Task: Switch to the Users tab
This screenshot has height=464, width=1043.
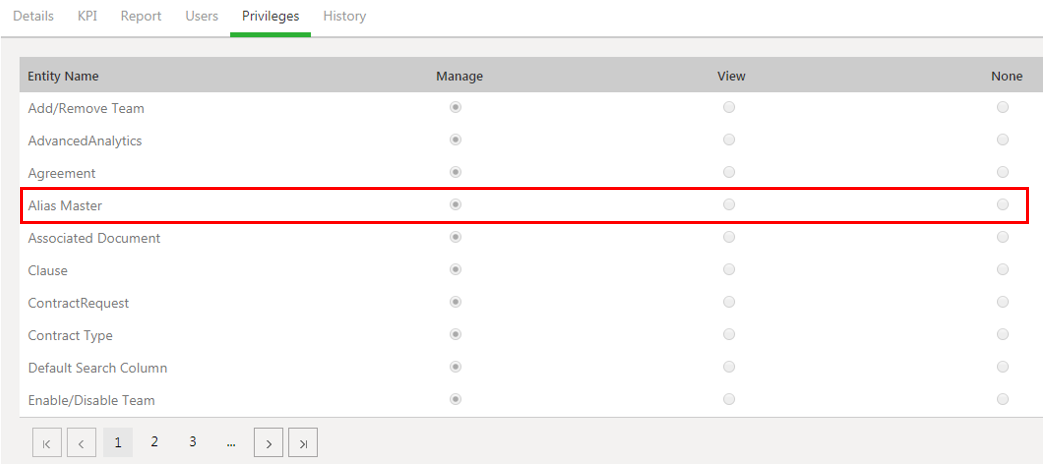Action: (202, 16)
